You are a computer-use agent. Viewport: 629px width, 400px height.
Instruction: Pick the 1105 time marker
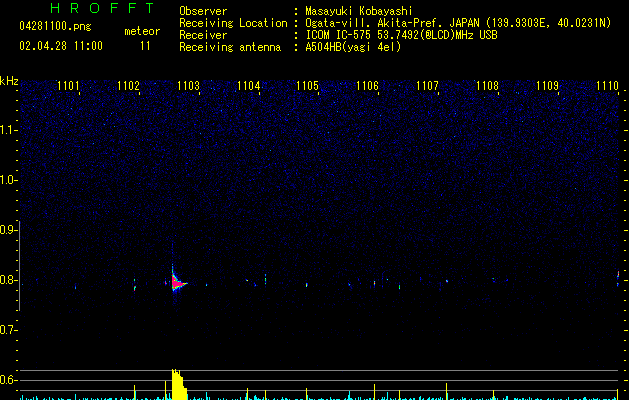(307, 86)
